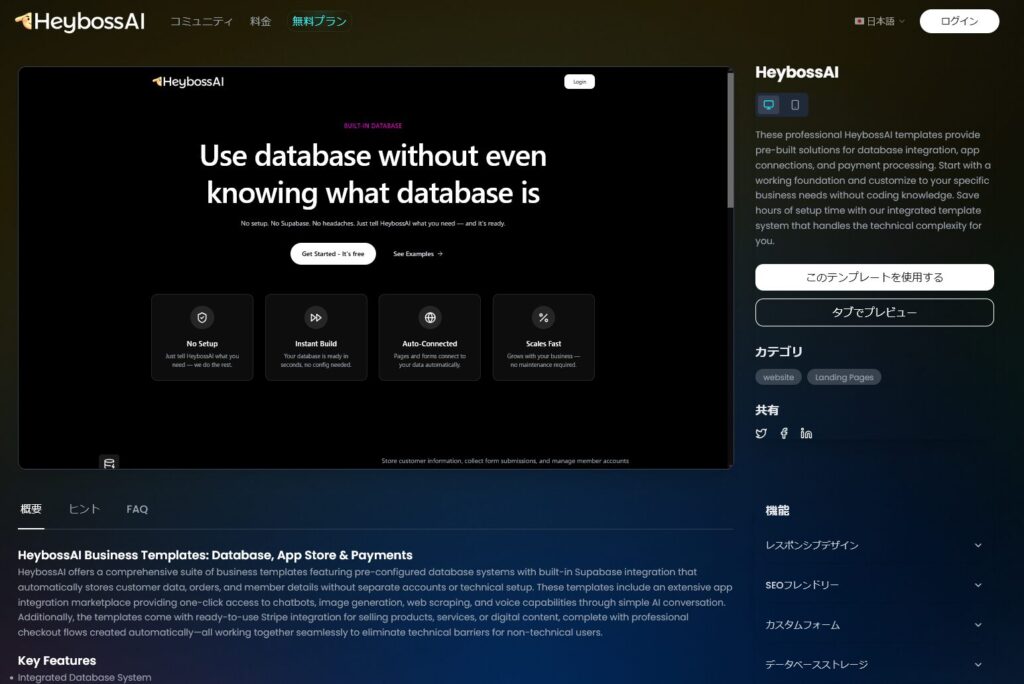Click the 'BUILT-IN DATABASE' label in preview

(x=373, y=125)
